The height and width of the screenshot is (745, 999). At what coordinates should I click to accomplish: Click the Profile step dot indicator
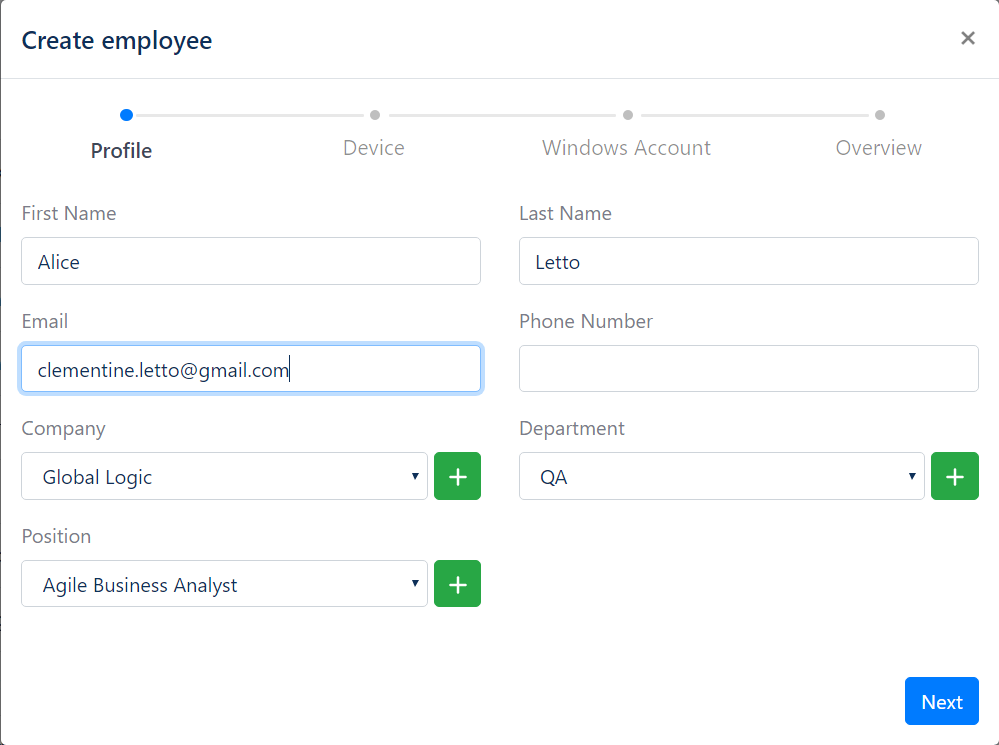point(126,115)
